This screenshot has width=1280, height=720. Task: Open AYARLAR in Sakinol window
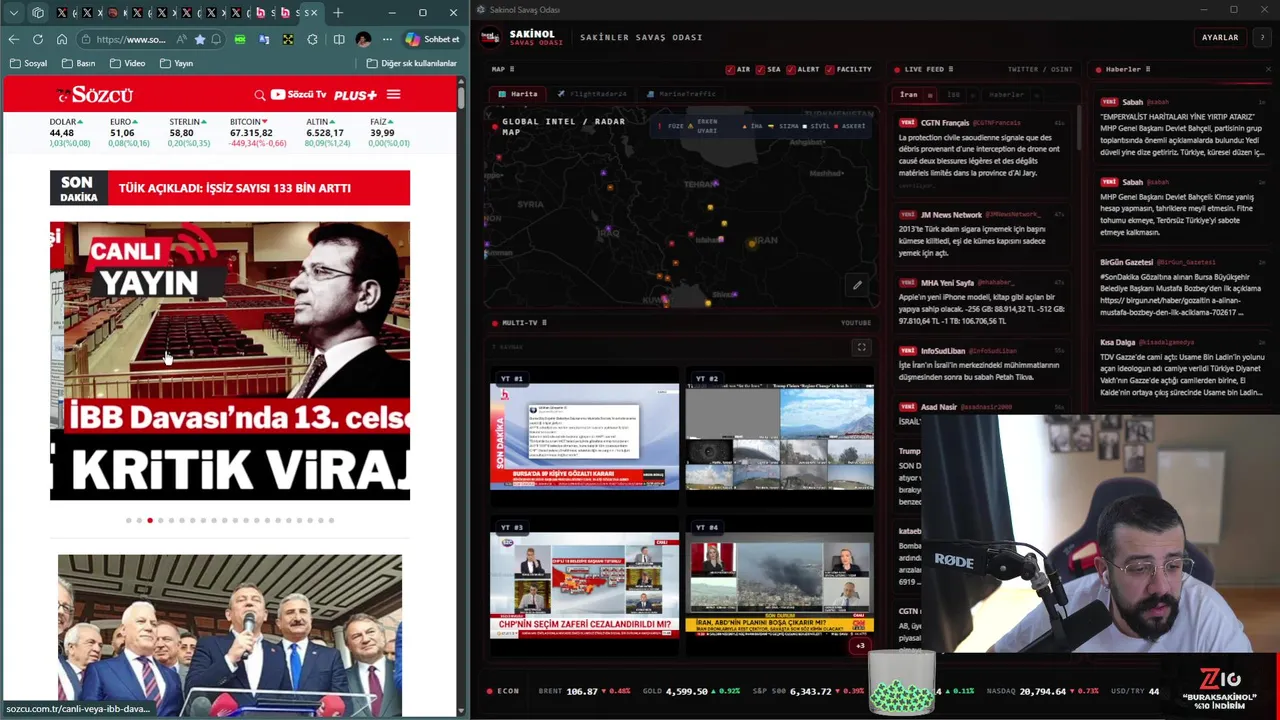pos(1220,37)
